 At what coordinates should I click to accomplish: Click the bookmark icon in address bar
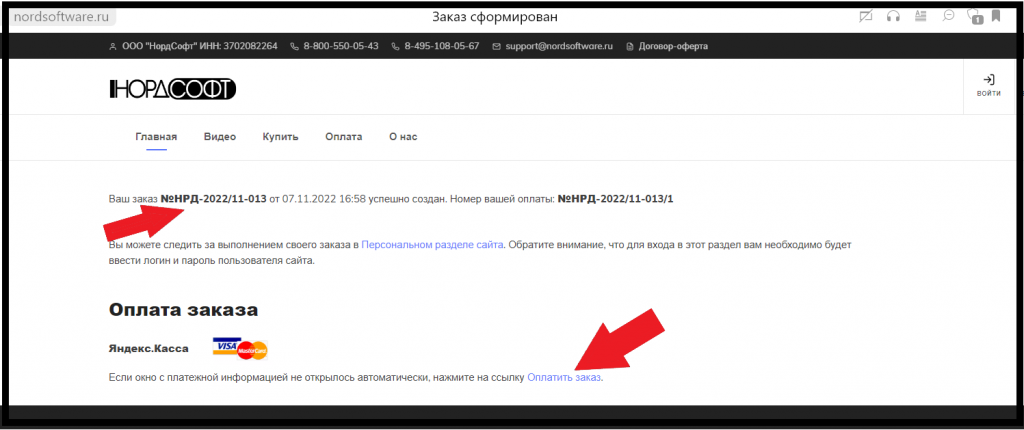(x=996, y=16)
